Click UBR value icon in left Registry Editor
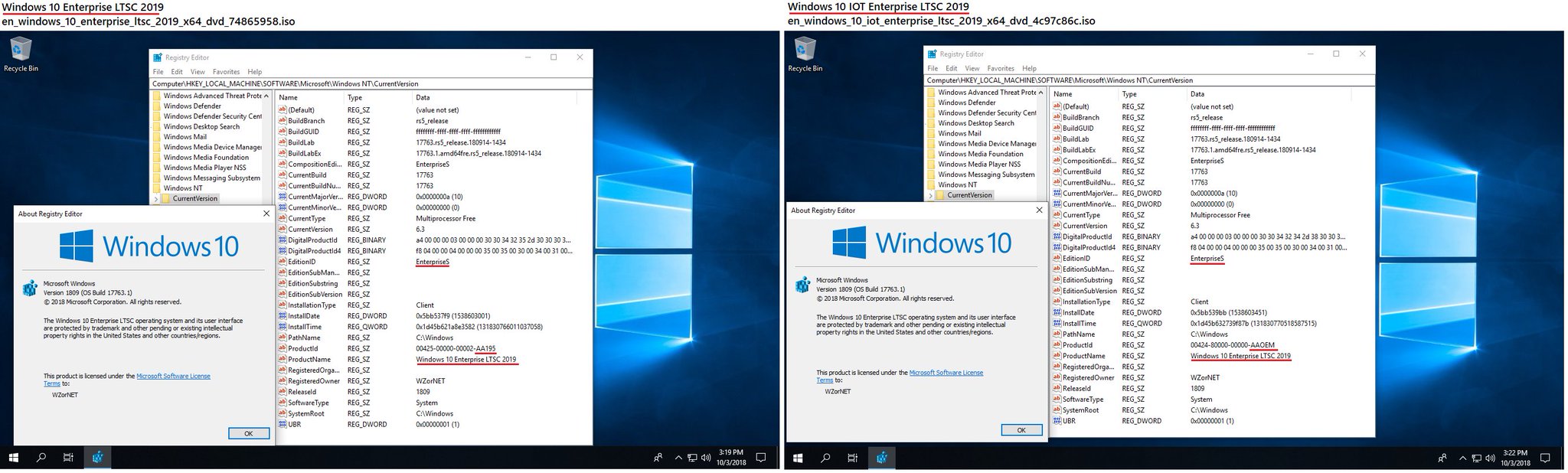This screenshot has width=1568, height=473. (x=283, y=424)
